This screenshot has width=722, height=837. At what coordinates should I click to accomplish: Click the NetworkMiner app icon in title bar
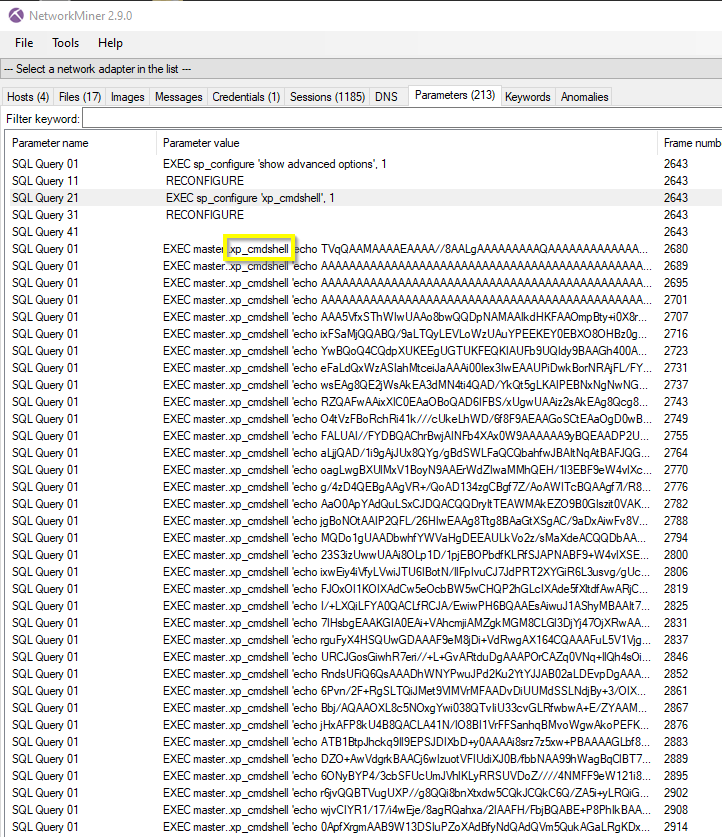pyautogui.click(x=15, y=15)
